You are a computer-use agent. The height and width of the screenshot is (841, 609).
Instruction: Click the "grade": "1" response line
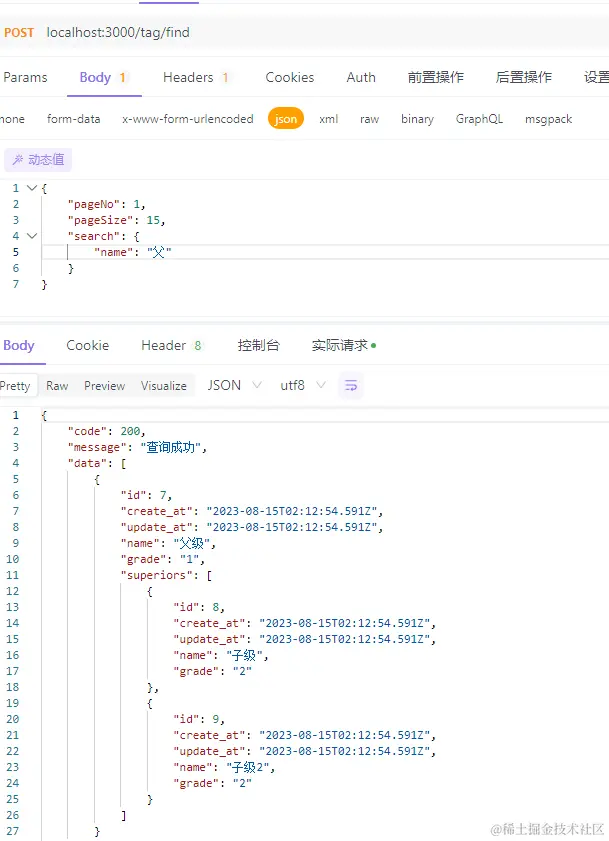pos(163,559)
